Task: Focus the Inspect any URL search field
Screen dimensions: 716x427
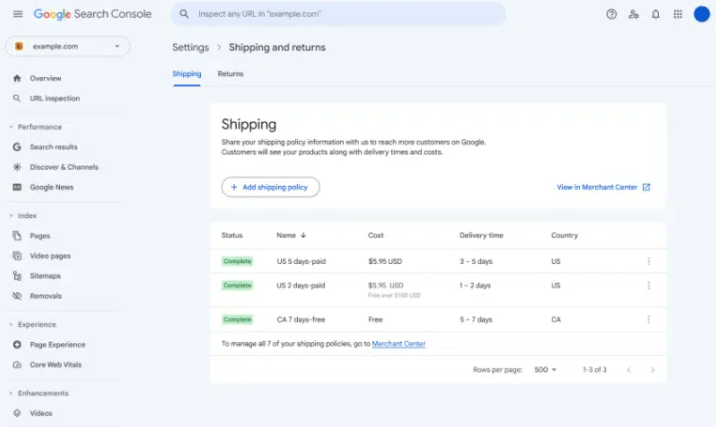Action: click(x=338, y=14)
